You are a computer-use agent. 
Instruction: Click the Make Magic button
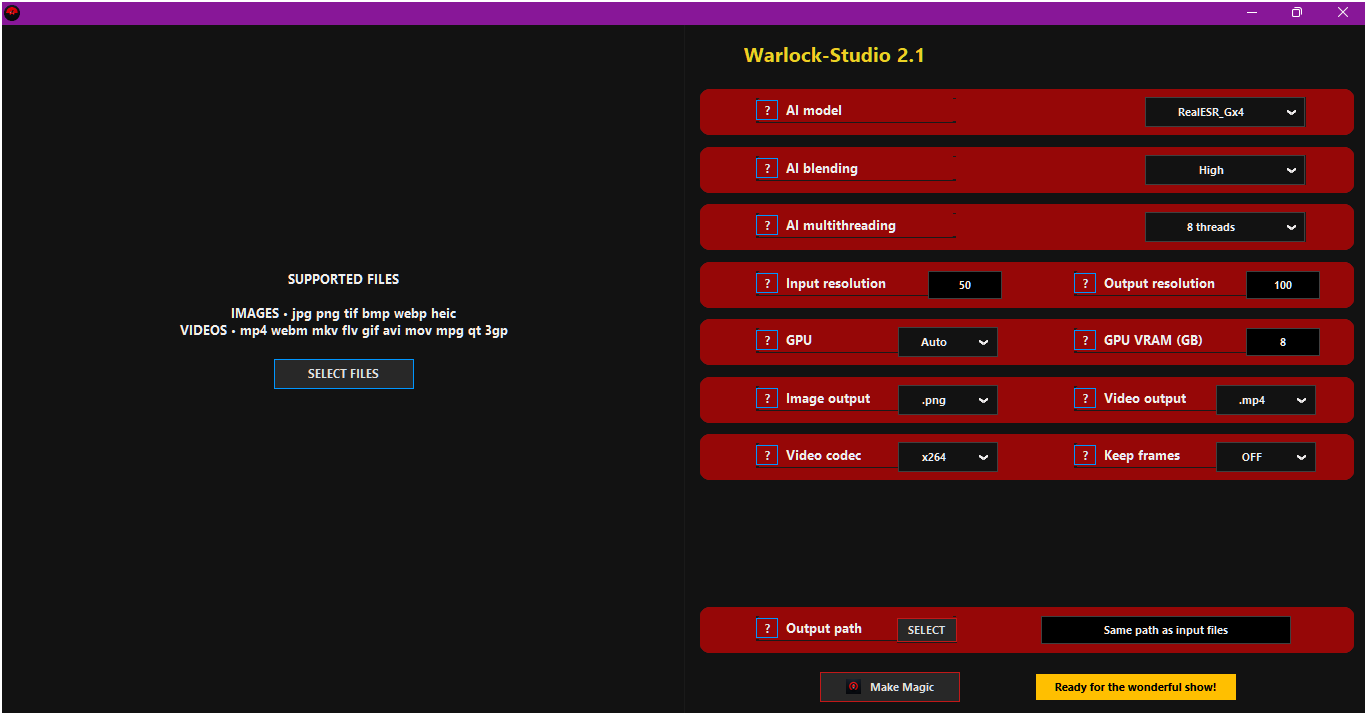(890, 687)
